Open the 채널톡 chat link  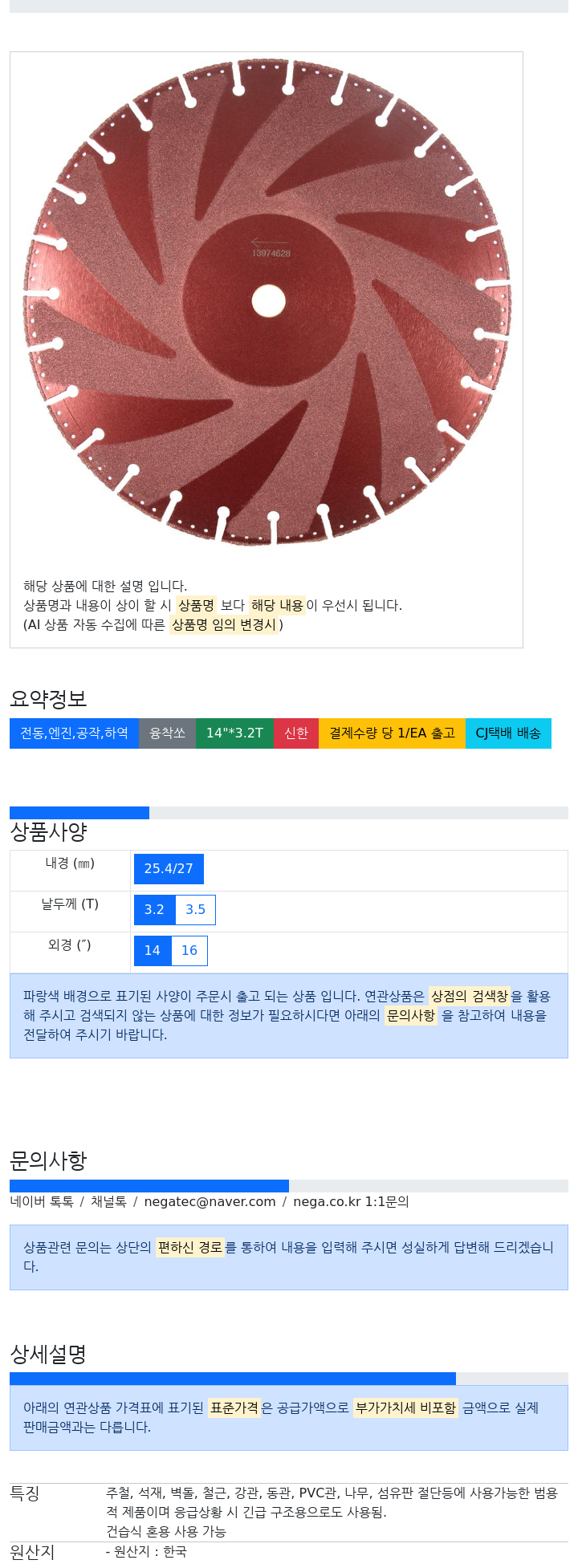point(108,1202)
